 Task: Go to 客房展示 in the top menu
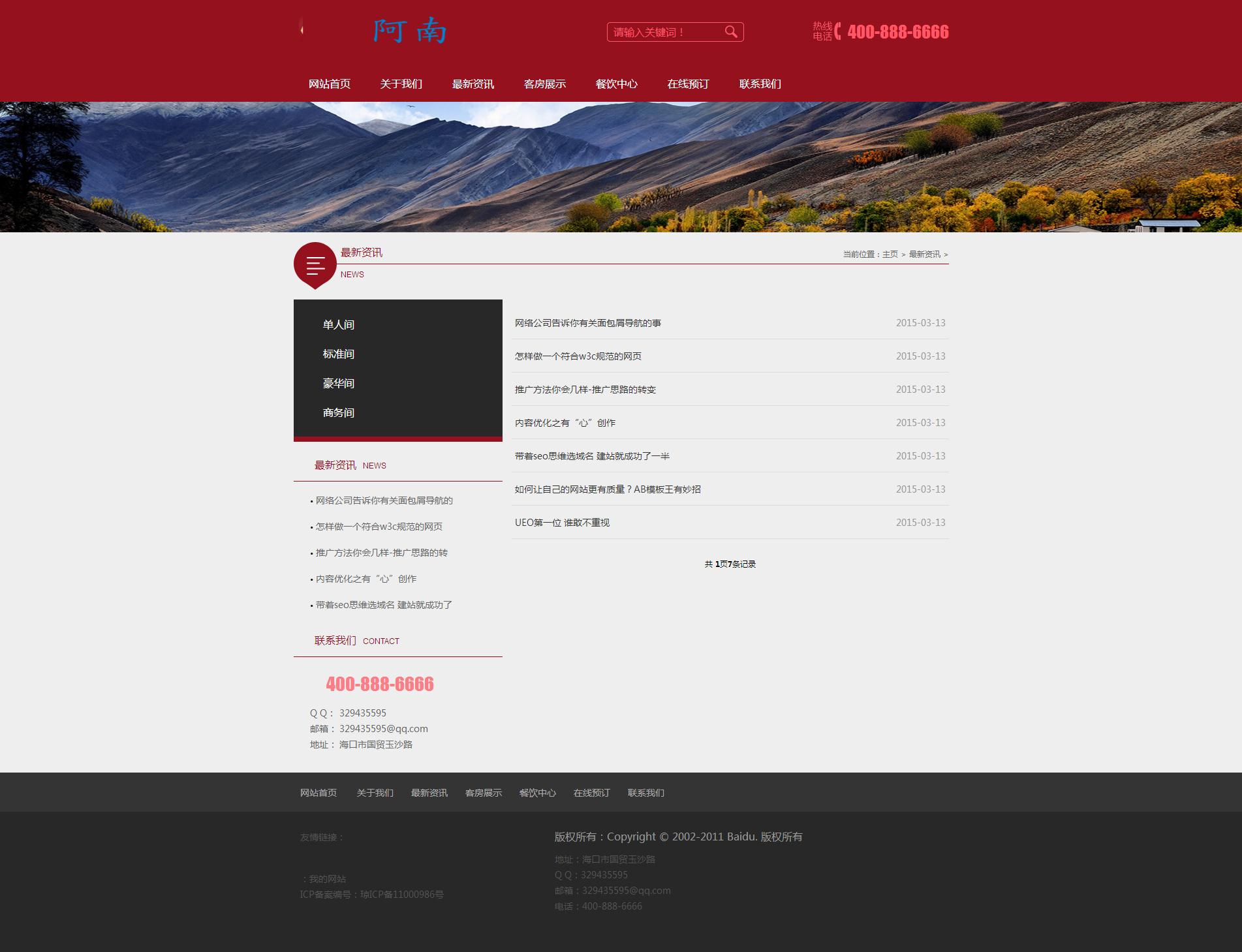[x=544, y=84]
